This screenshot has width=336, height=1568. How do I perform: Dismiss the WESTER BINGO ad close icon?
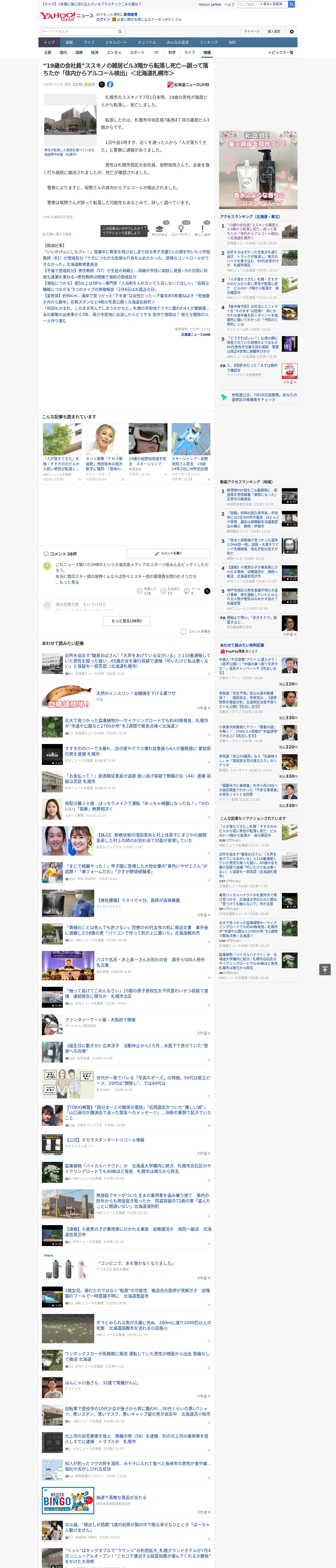209,1512
